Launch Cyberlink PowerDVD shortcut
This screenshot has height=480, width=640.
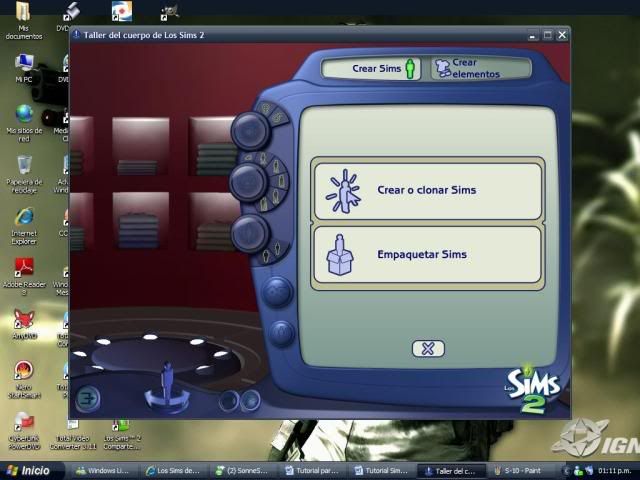[x=24, y=430]
